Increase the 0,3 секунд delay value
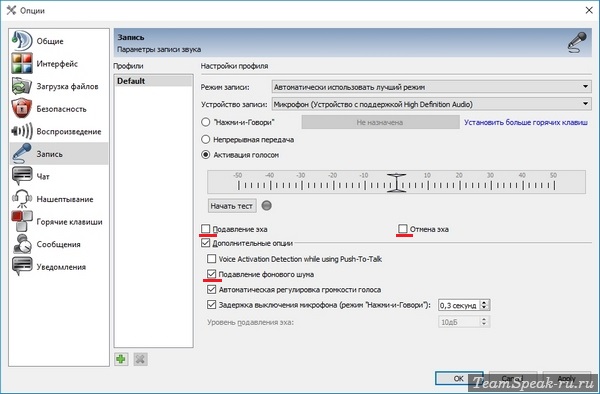Image resolution: width=600 pixels, height=394 pixels. pyautogui.click(x=484, y=302)
